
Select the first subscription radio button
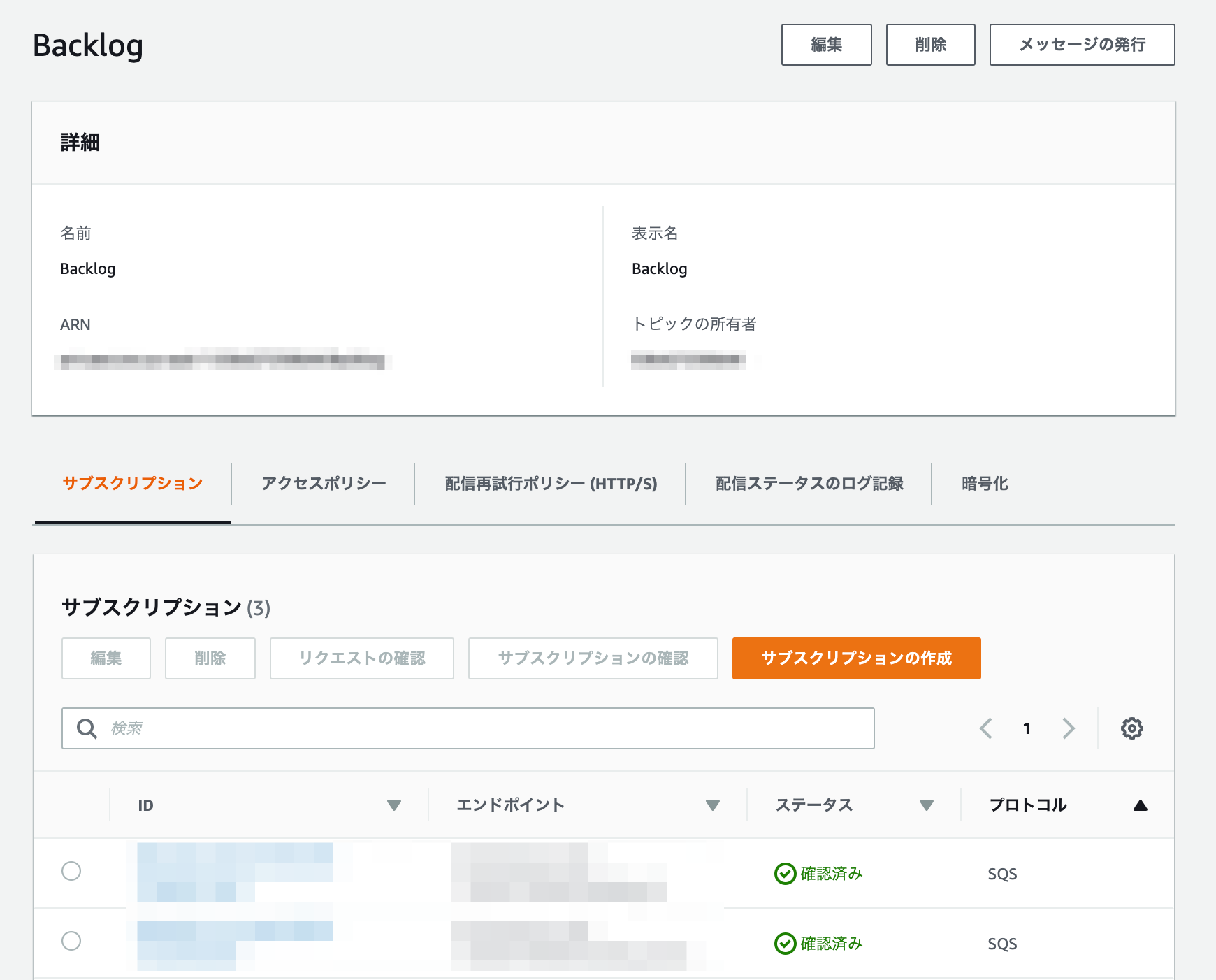pyautogui.click(x=71, y=871)
